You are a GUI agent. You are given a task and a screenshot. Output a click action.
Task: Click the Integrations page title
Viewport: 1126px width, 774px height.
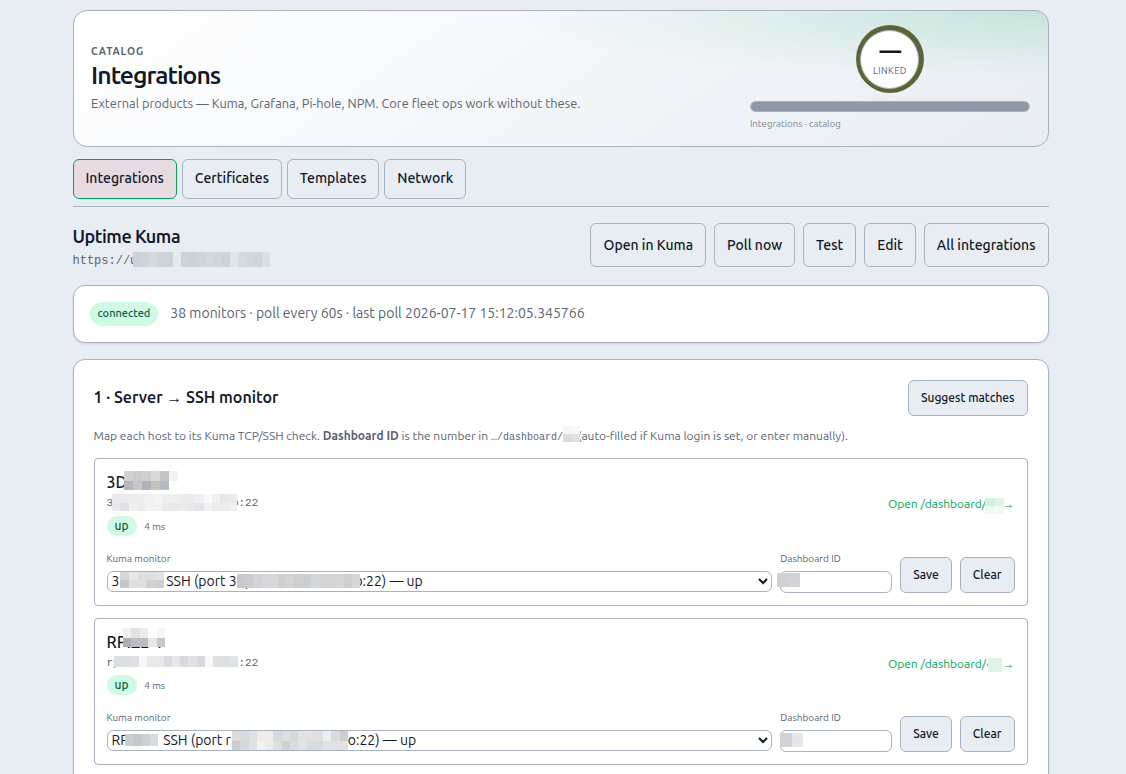(156, 76)
